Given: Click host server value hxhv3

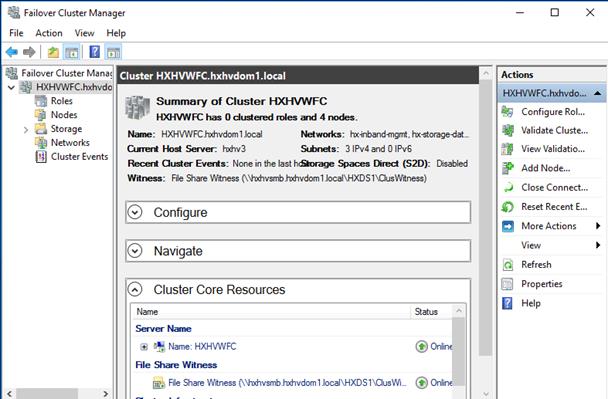Looking at the screenshot, I should pyautogui.click(x=234, y=149).
